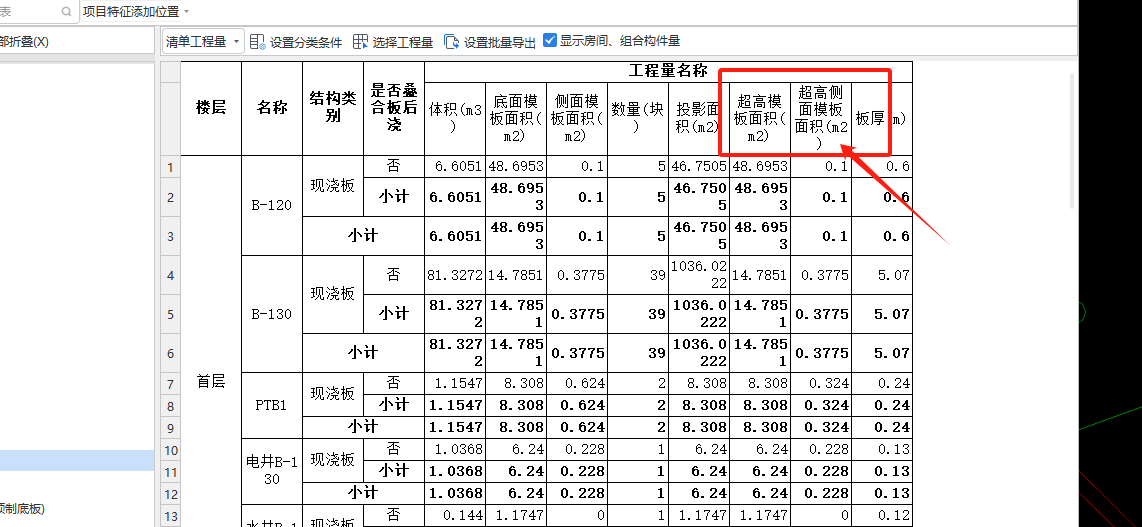Image resolution: width=1142 pixels, height=527 pixels.
Task: Click the 设置批量导出 button label
Action: (500, 42)
